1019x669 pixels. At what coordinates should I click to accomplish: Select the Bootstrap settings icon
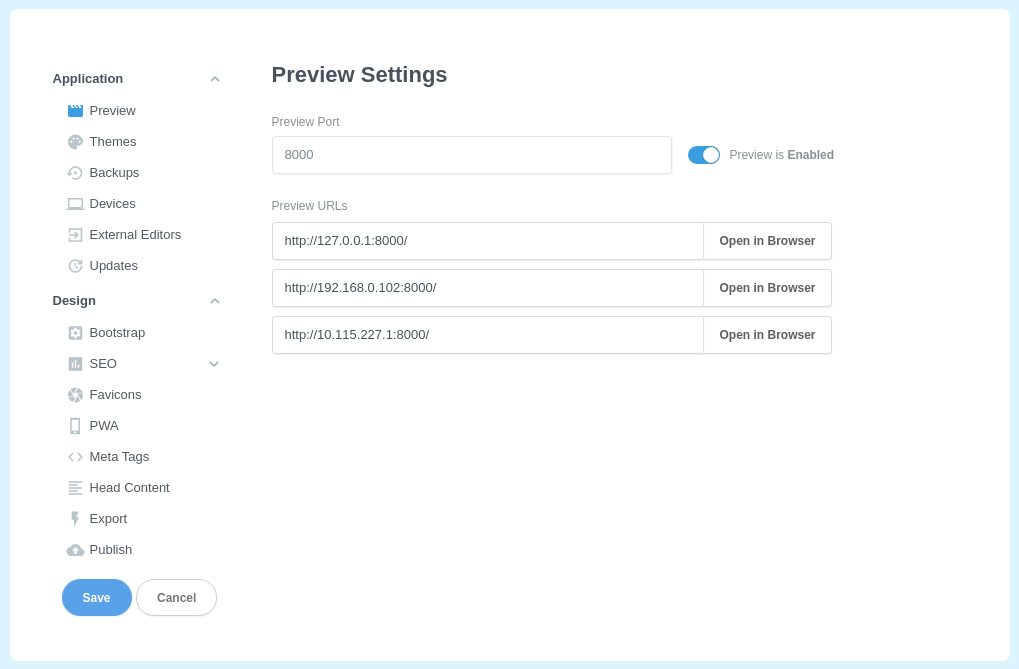tap(75, 332)
